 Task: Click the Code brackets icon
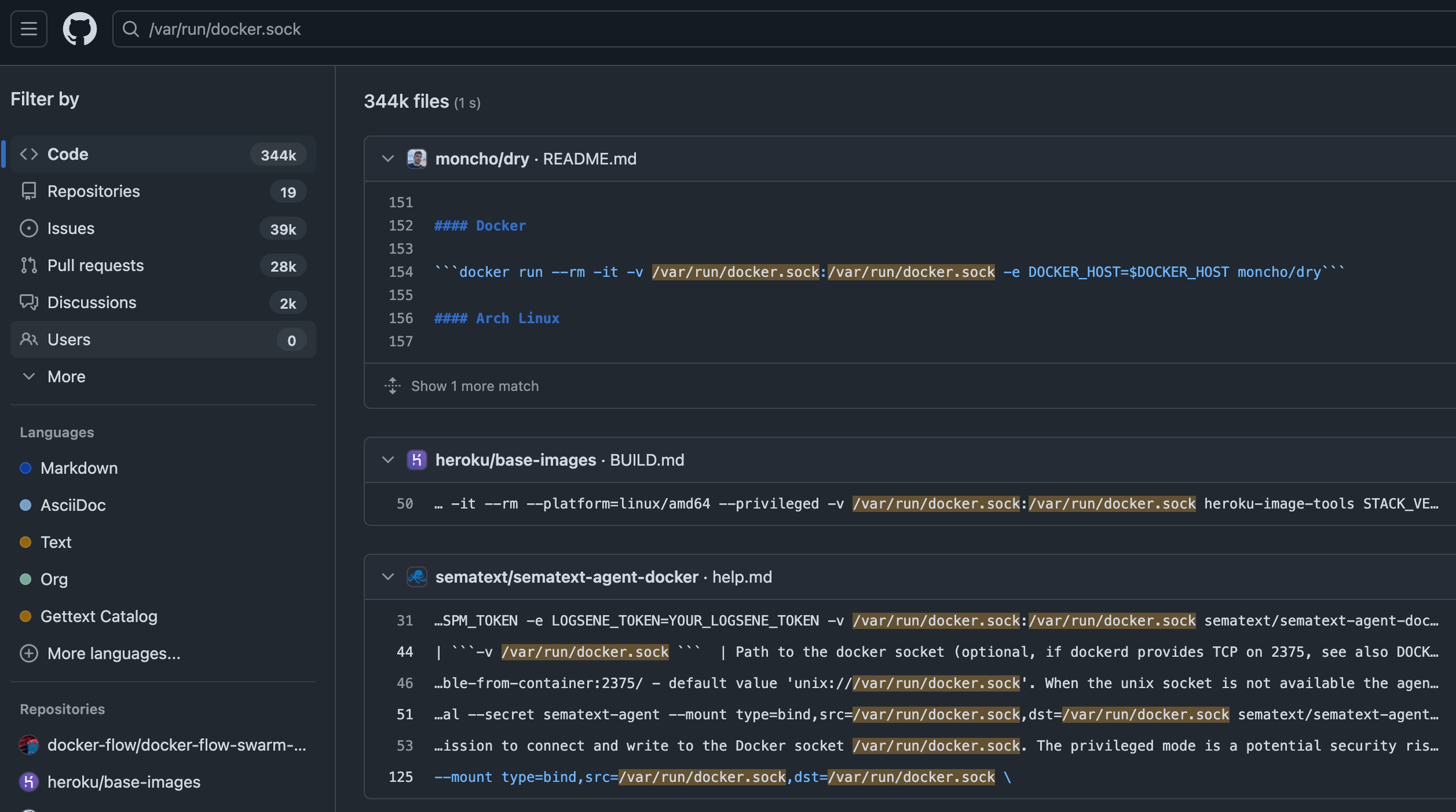29,154
